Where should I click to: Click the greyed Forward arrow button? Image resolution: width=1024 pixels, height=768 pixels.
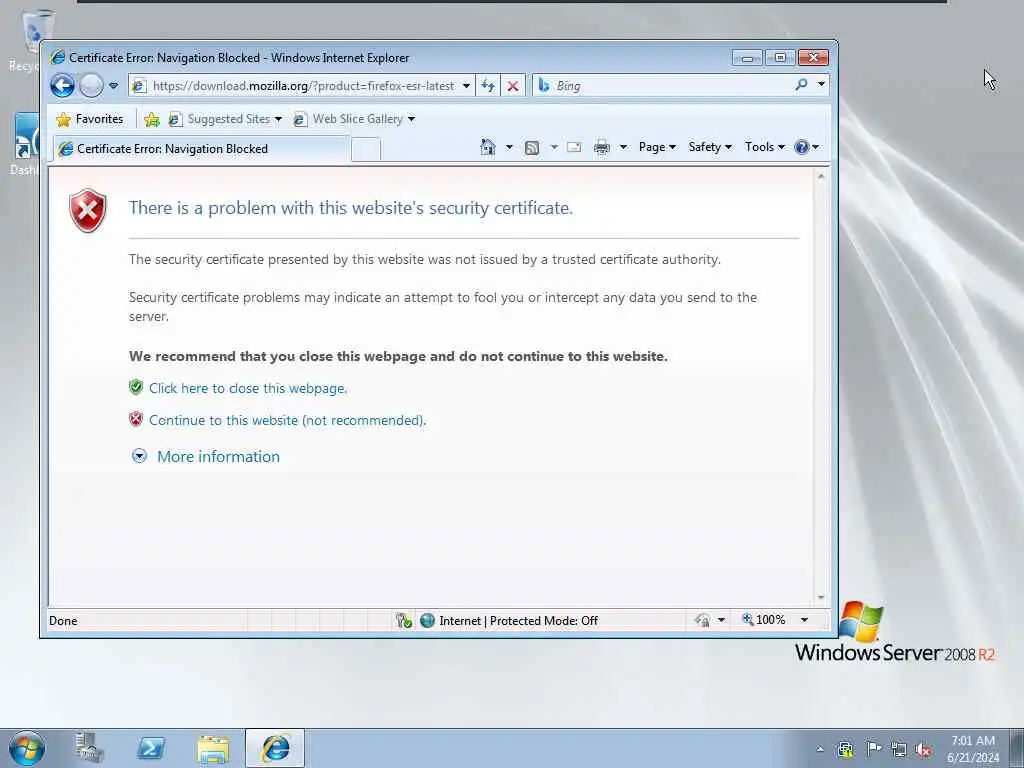(x=91, y=86)
